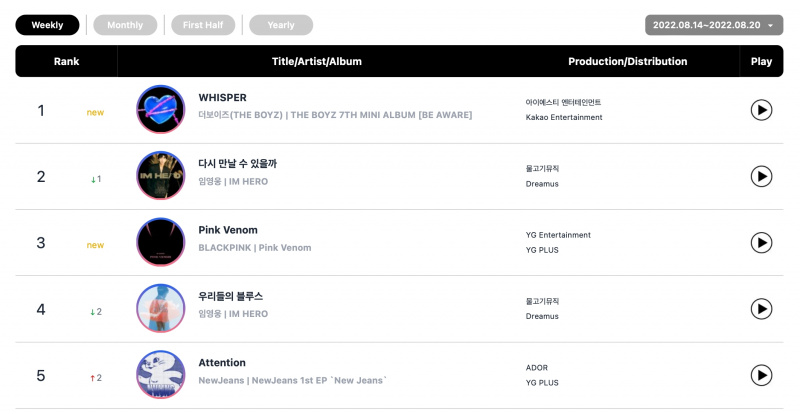Open 우리들의 블루스 album art thumbnail
The width and height of the screenshot is (800, 414).
(161, 308)
